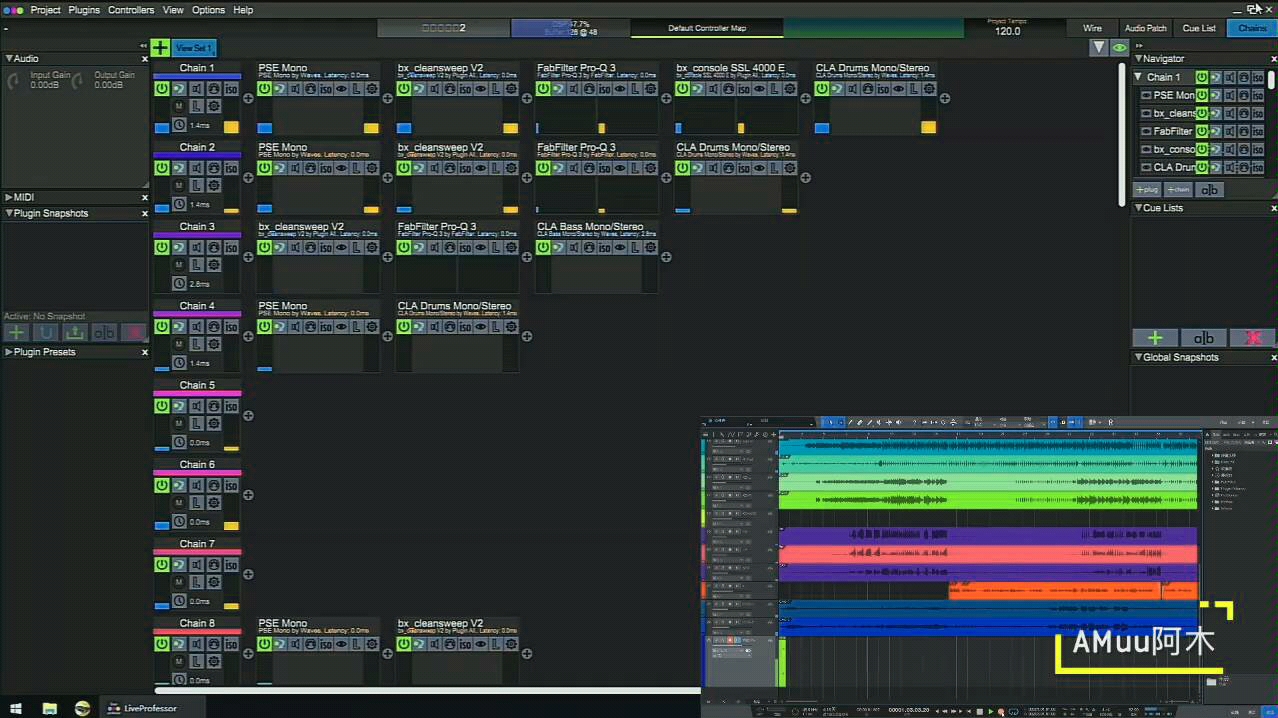Toggle visibility of PSE Mono in the Navigator list
Image resolution: width=1278 pixels, height=718 pixels.
click(x=1148, y=95)
